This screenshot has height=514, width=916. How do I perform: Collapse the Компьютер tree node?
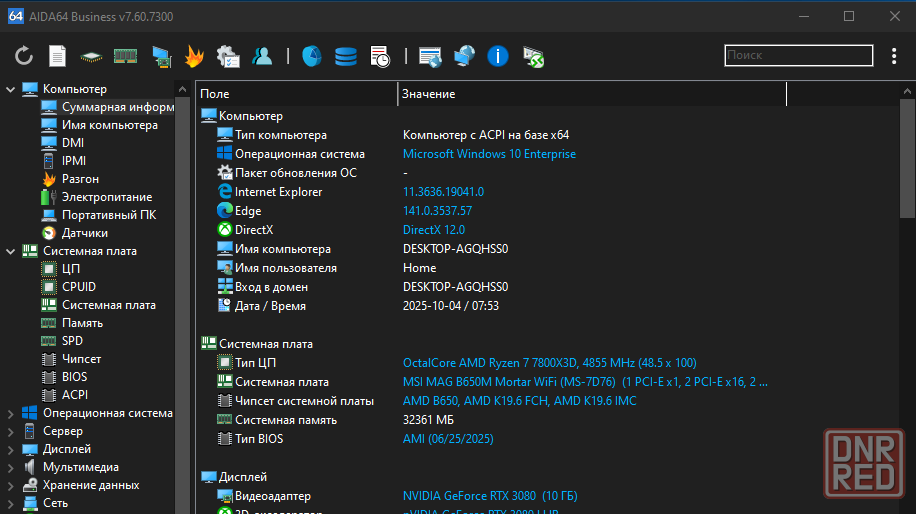pyautogui.click(x=10, y=89)
